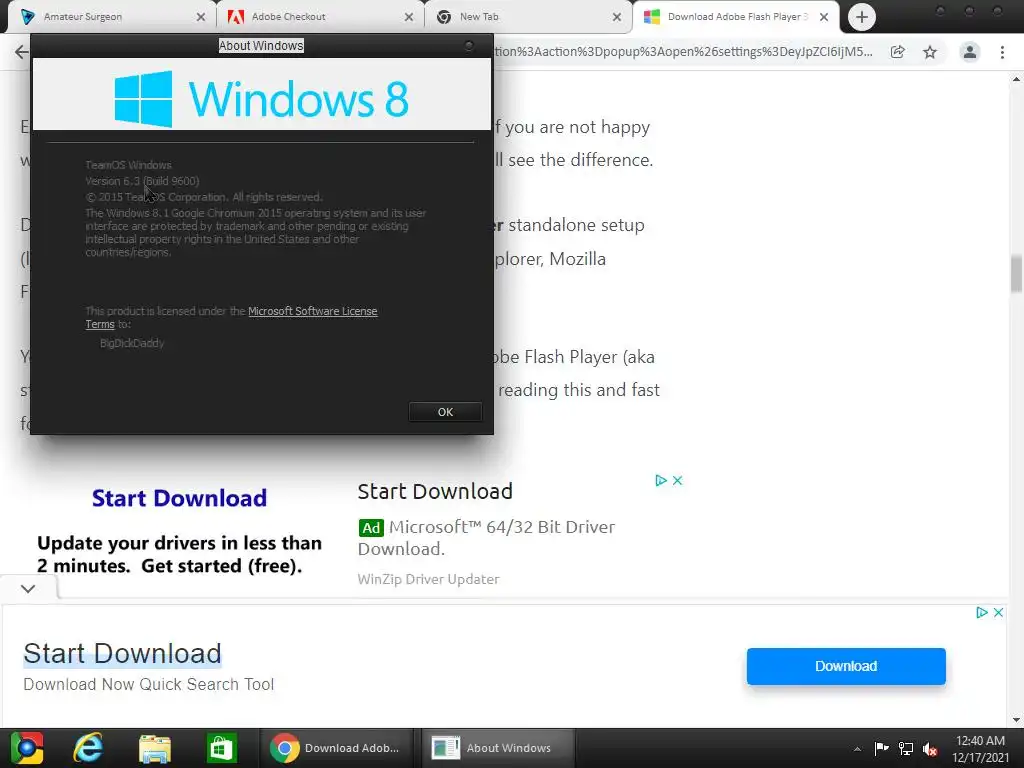Image resolution: width=1024 pixels, height=768 pixels.
Task: Close the New Tab tab
Action: 616,18
